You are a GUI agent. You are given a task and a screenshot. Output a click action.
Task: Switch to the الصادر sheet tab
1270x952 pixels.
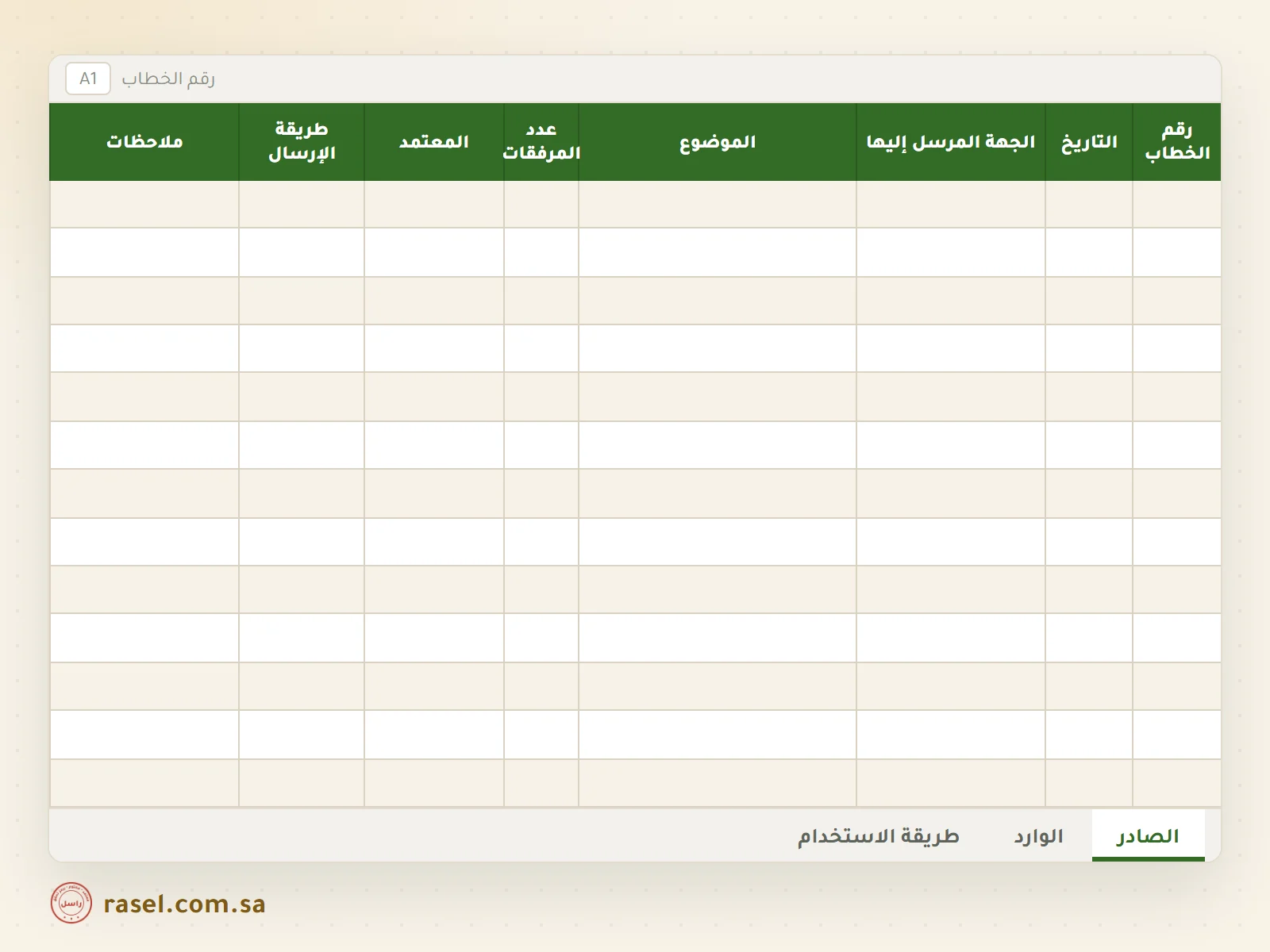click(x=1148, y=836)
